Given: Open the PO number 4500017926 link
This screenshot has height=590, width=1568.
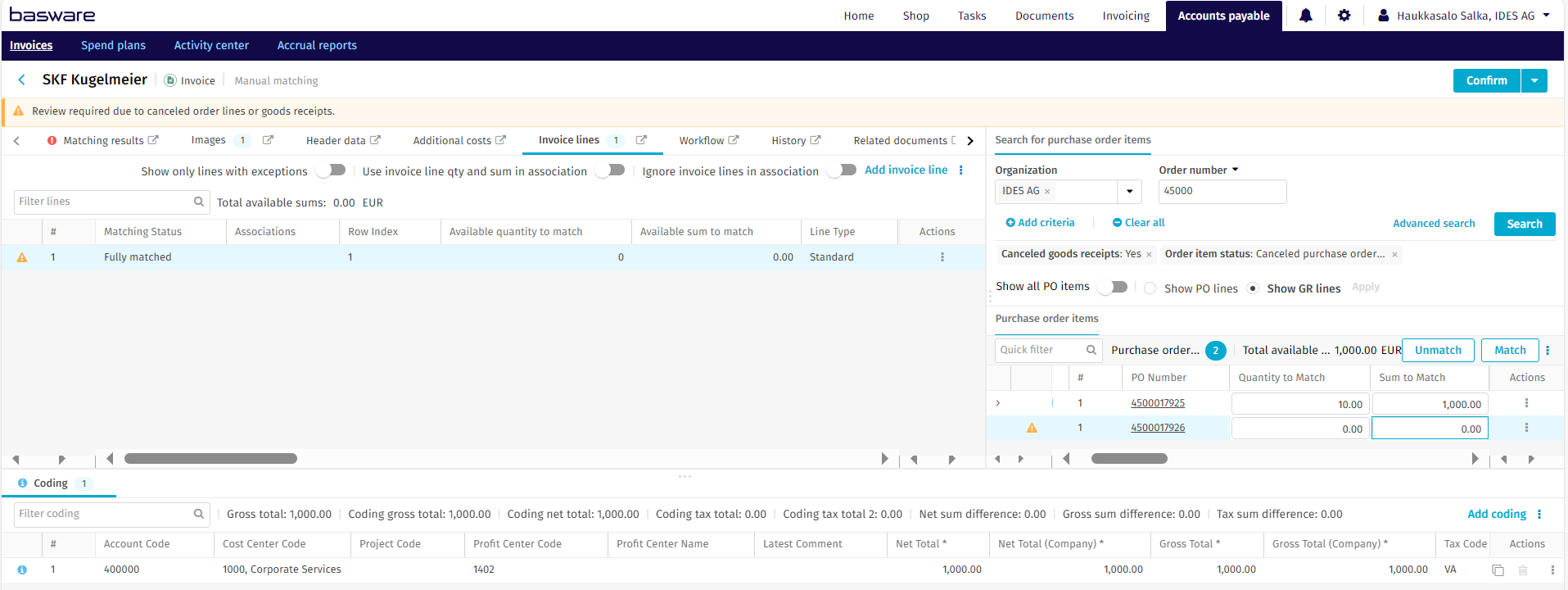Looking at the screenshot, I should point(1158,428).
